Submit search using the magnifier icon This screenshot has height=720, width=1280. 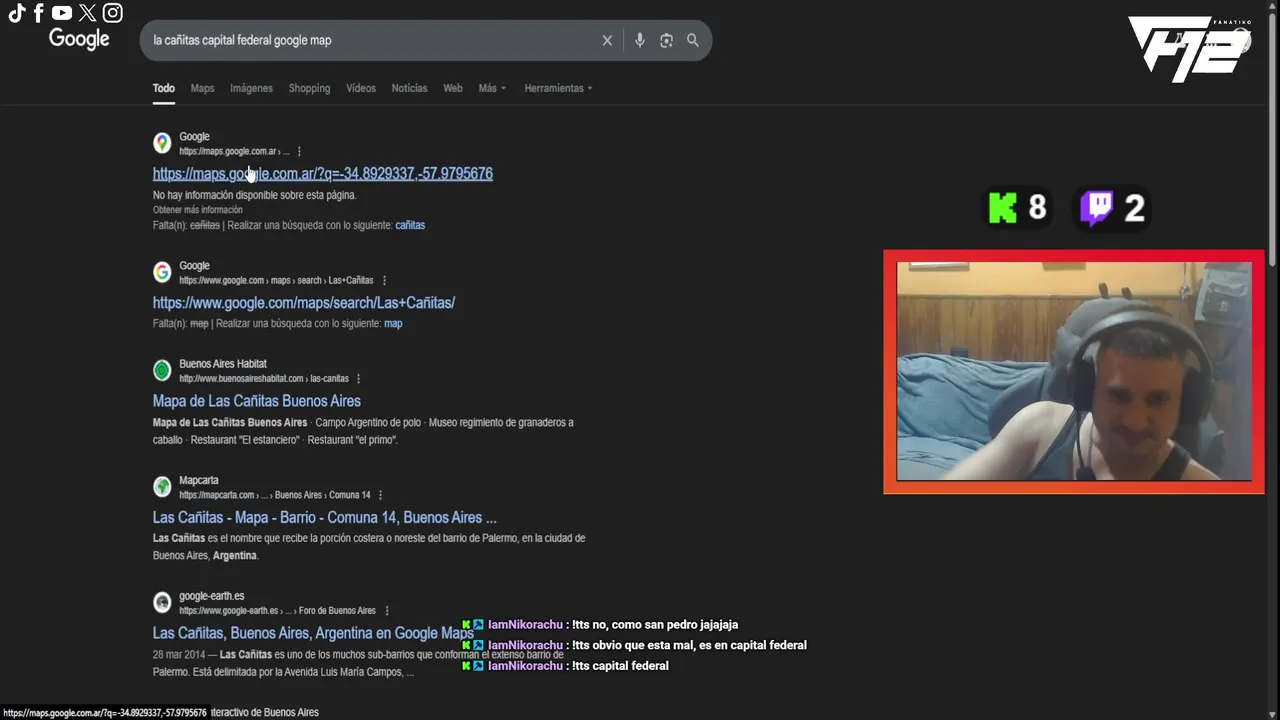point(692,40)
